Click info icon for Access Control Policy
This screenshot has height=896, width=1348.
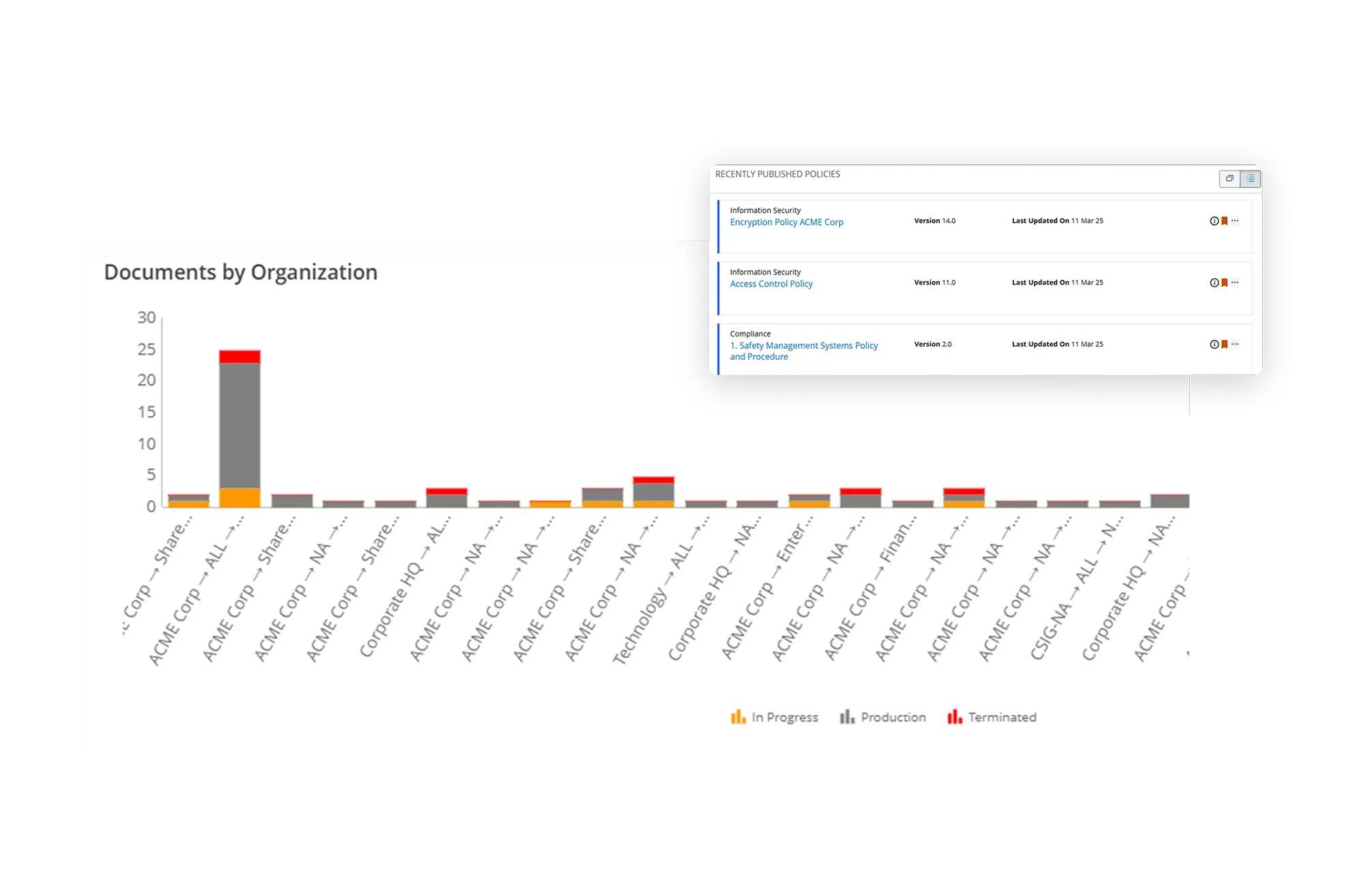1214,283
